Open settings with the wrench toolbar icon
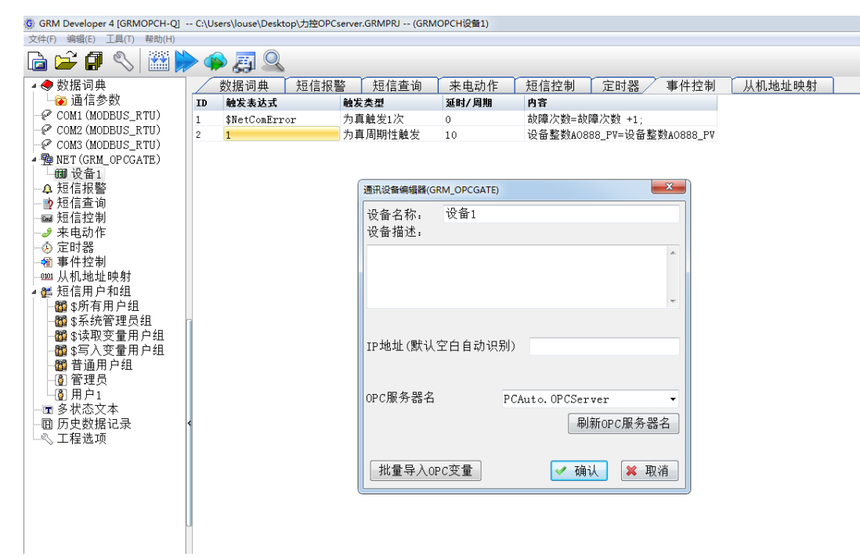Viewport: 860px width, 557px height. pyautogui.click(x=123, y=61)
